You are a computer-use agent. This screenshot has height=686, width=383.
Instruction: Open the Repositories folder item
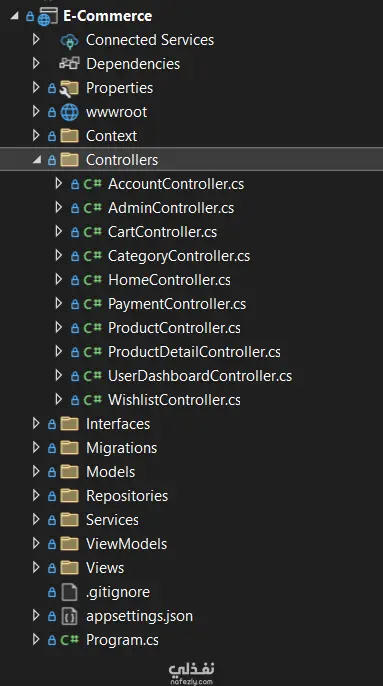tap(127, 496)
